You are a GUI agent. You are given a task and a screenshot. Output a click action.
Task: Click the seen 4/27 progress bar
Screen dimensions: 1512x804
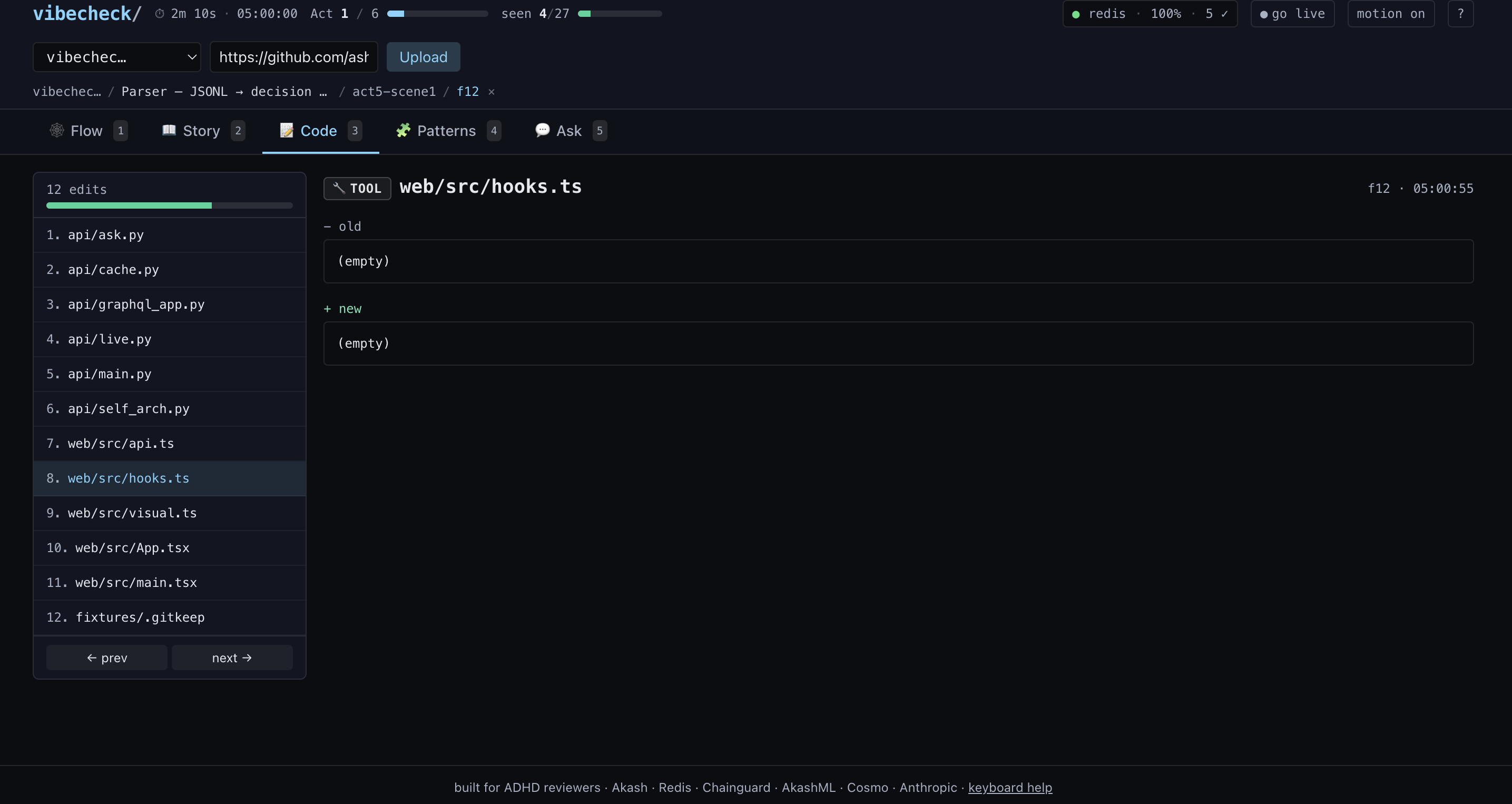(620, 14)
